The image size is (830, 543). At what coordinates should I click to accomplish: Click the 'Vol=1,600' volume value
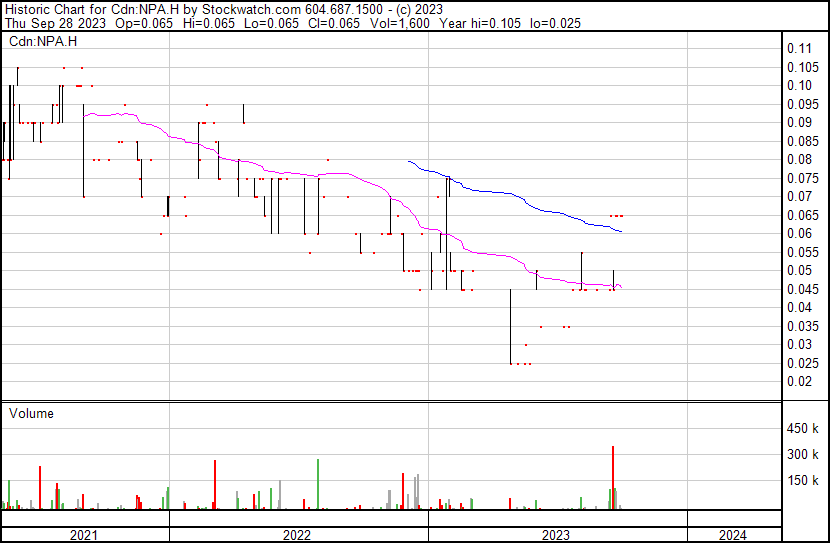click(400, 23)
